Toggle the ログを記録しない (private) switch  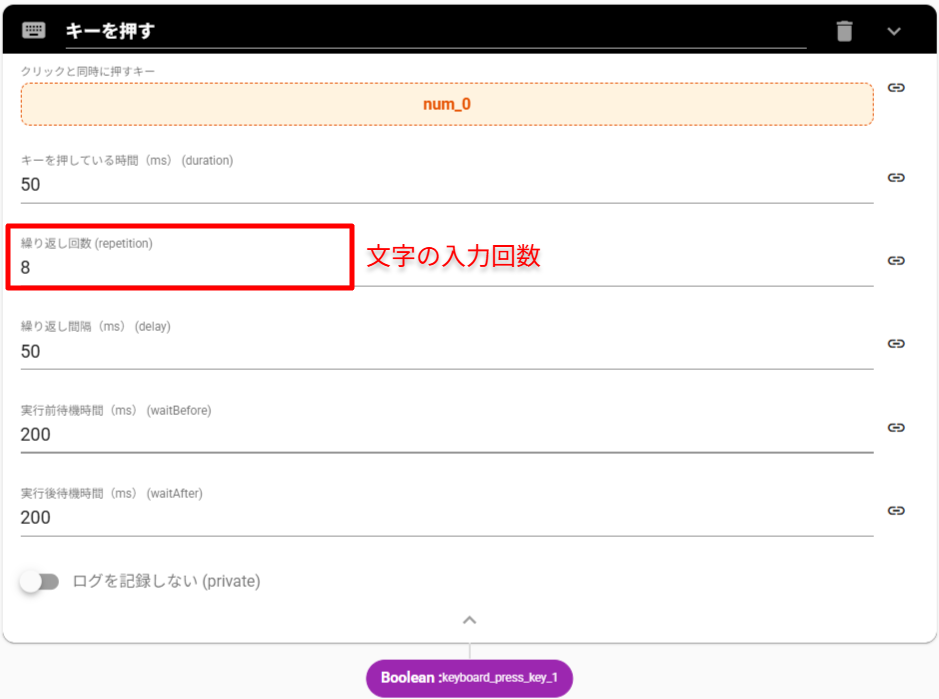pos(40,582)
